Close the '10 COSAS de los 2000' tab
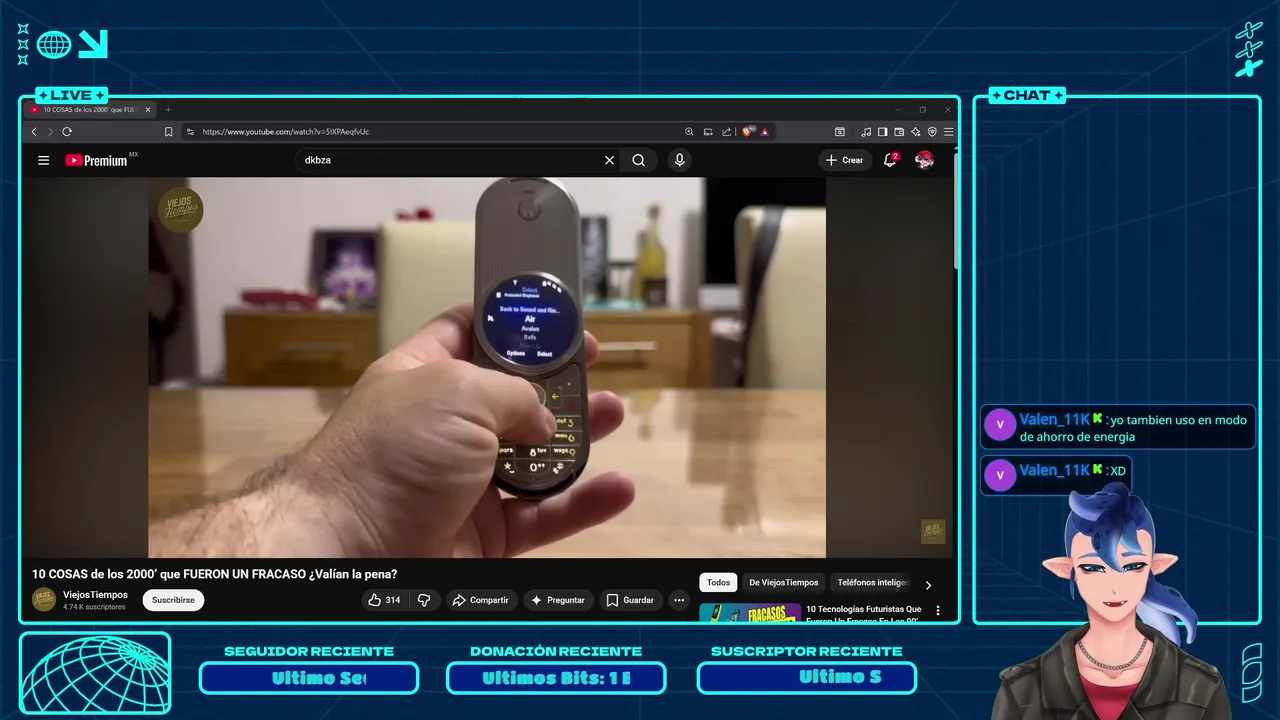The image size is (1280, 720). [x=148, y=110]
